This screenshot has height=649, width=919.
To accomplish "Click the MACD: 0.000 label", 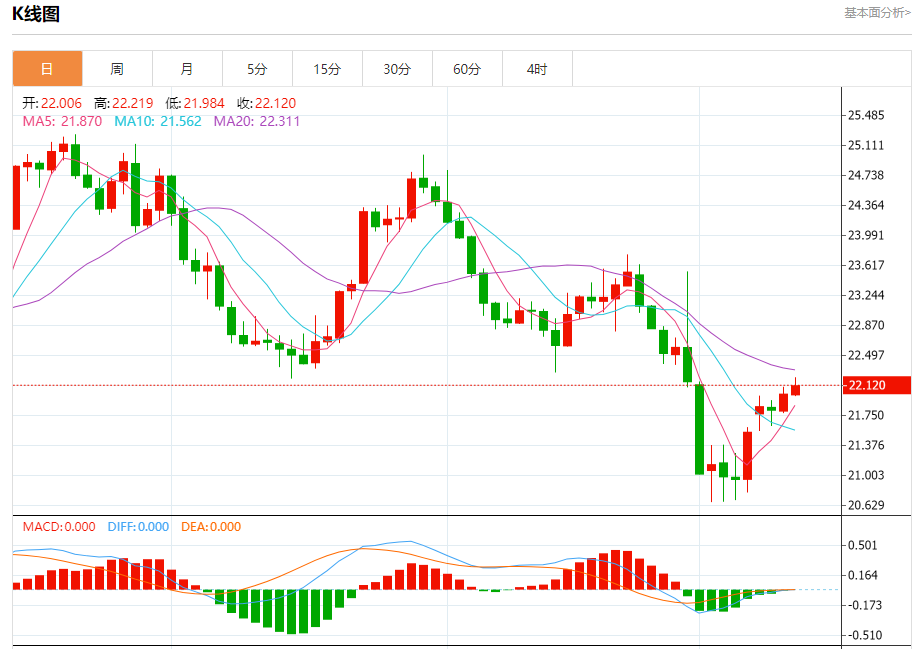I will (59, 527).
